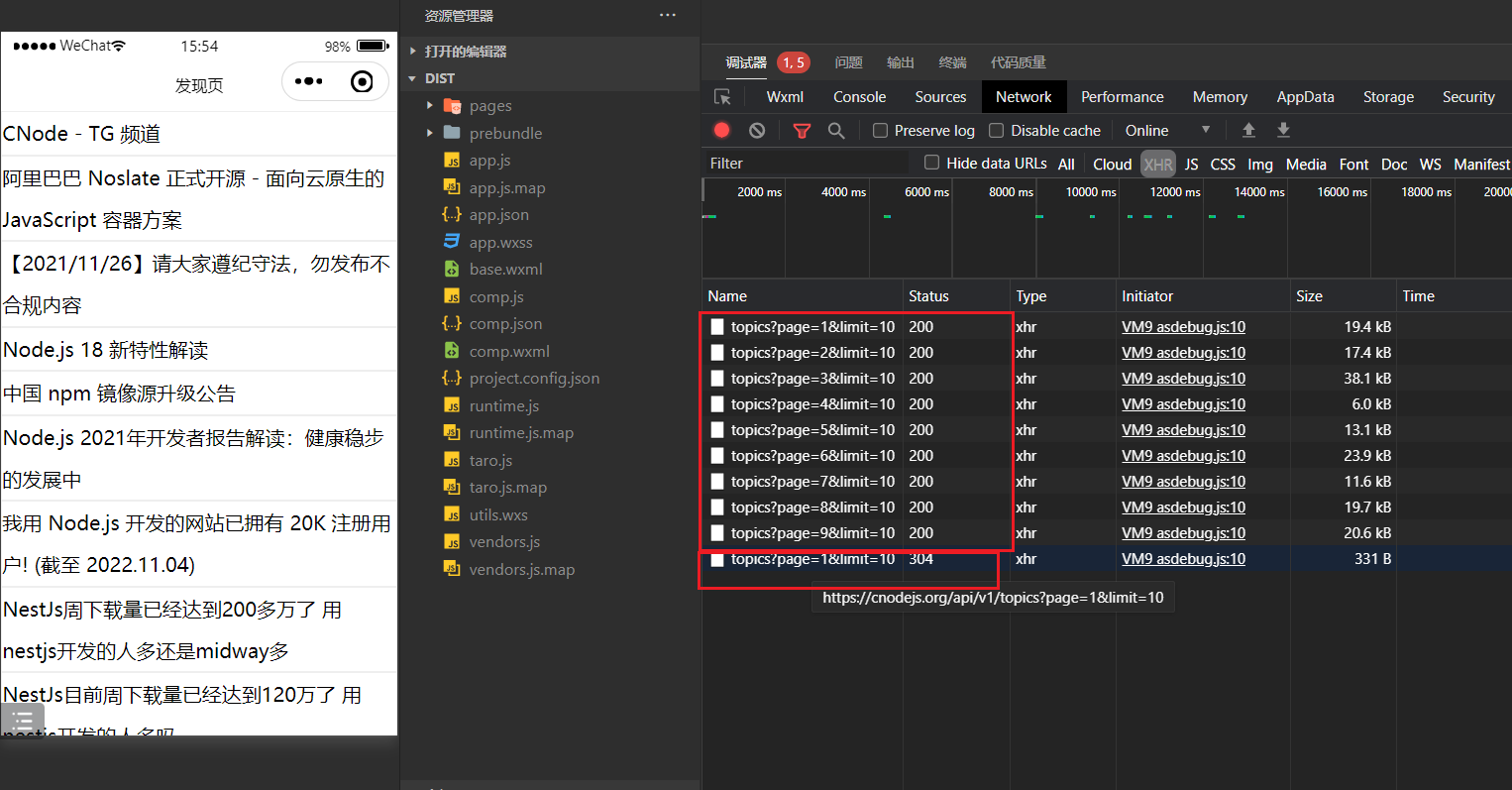Tap the mini program three-dots menu capsule
1512x790 pixels.
(309, 81)
